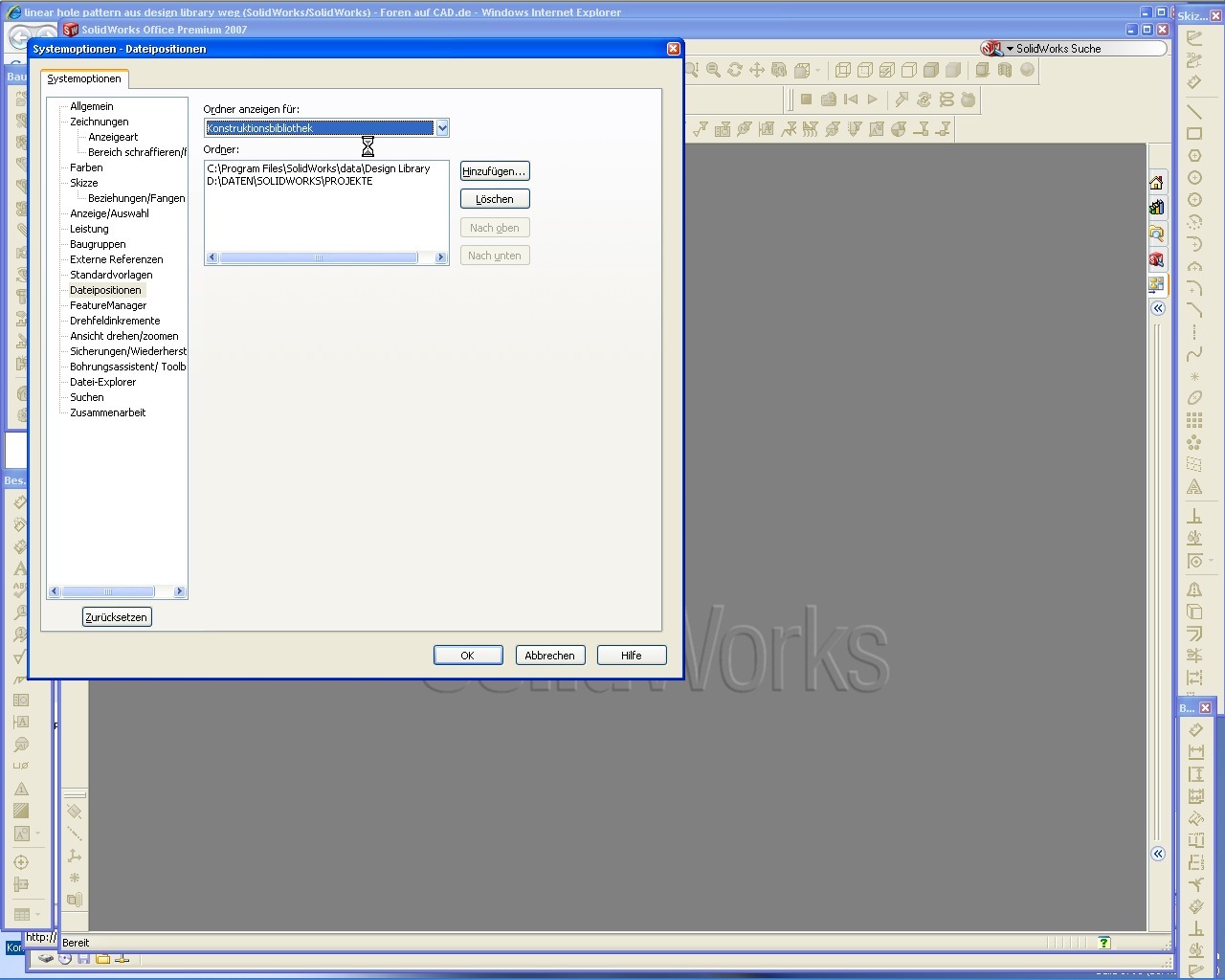Select Spline tool in Skizze toolbar
Viewport: 1225px width, 980px height.
tap(1194, 354)
